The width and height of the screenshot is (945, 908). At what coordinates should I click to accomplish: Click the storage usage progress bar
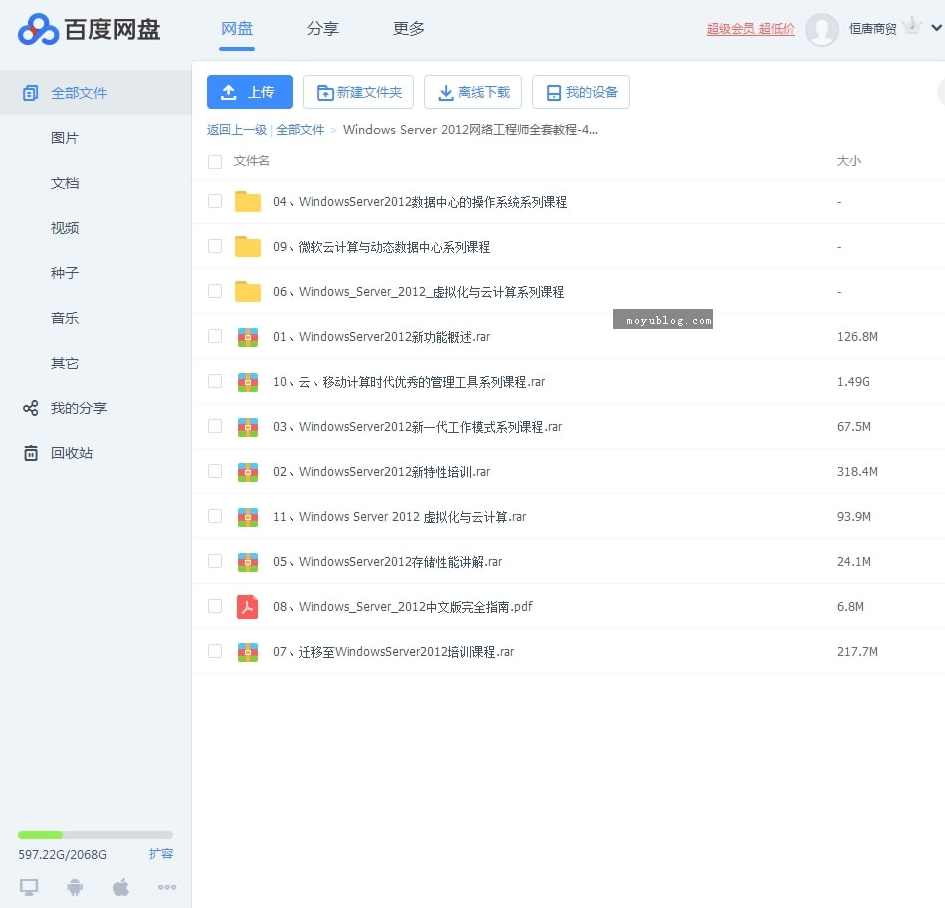(95, 834)
